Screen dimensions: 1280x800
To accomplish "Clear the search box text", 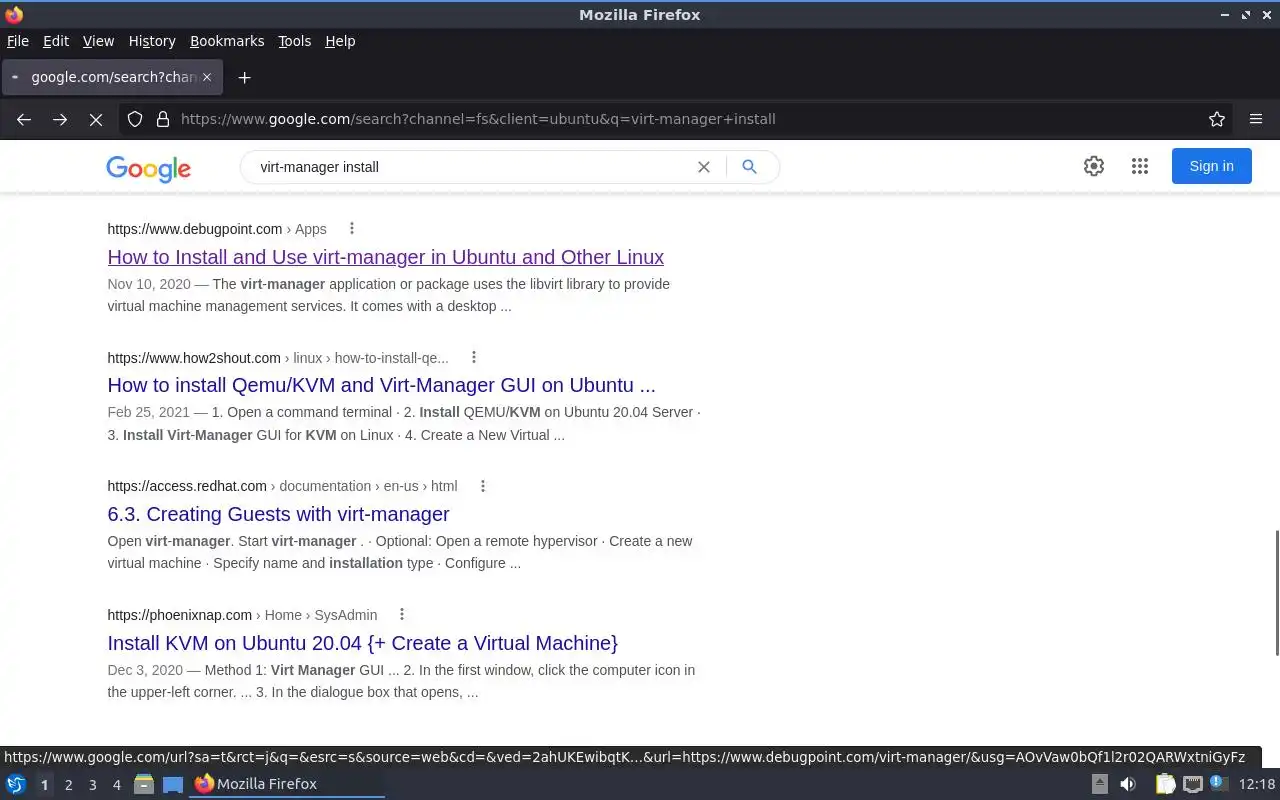I will (704, 167).
